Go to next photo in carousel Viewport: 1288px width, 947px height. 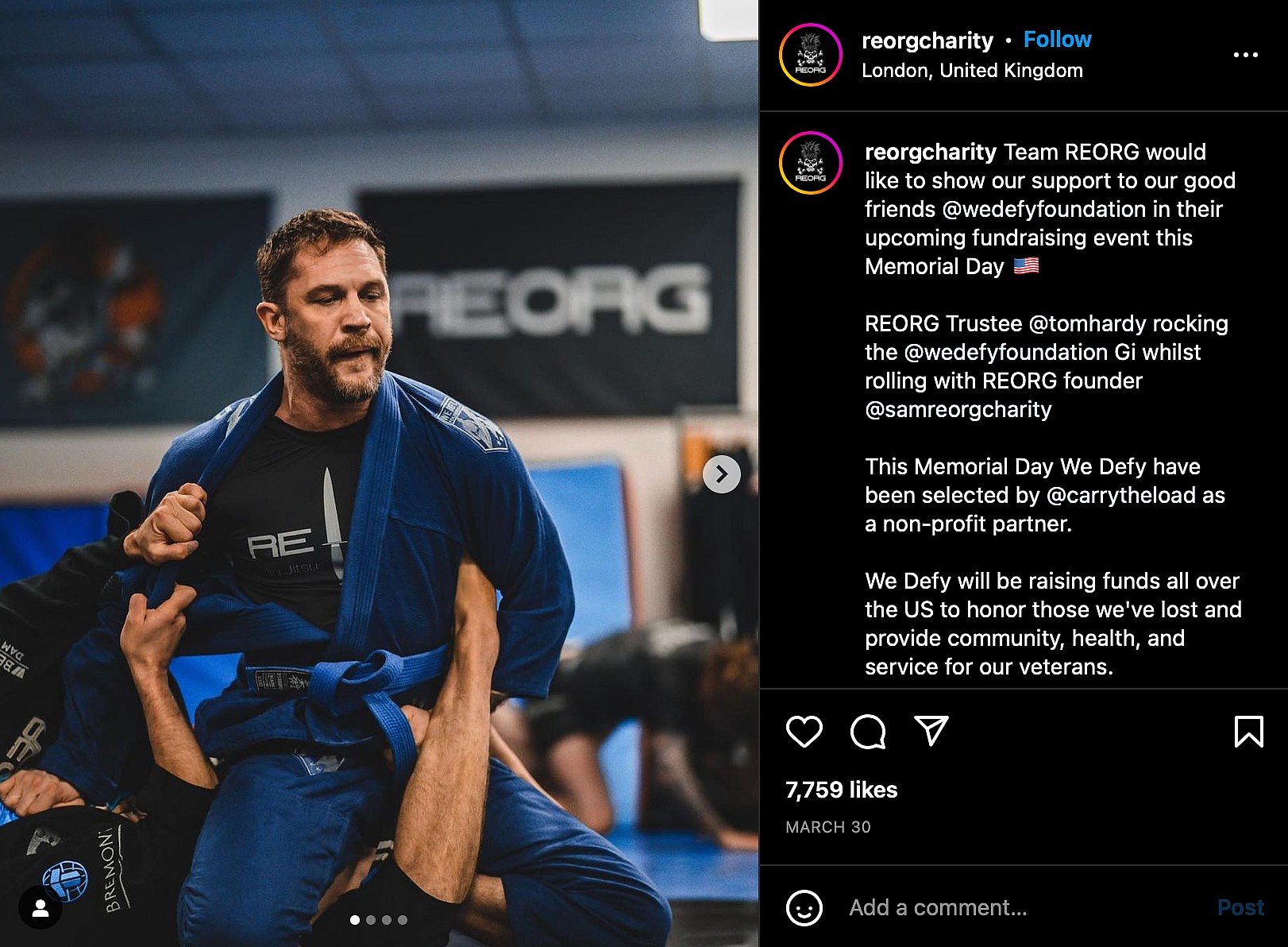click(721, 474)
